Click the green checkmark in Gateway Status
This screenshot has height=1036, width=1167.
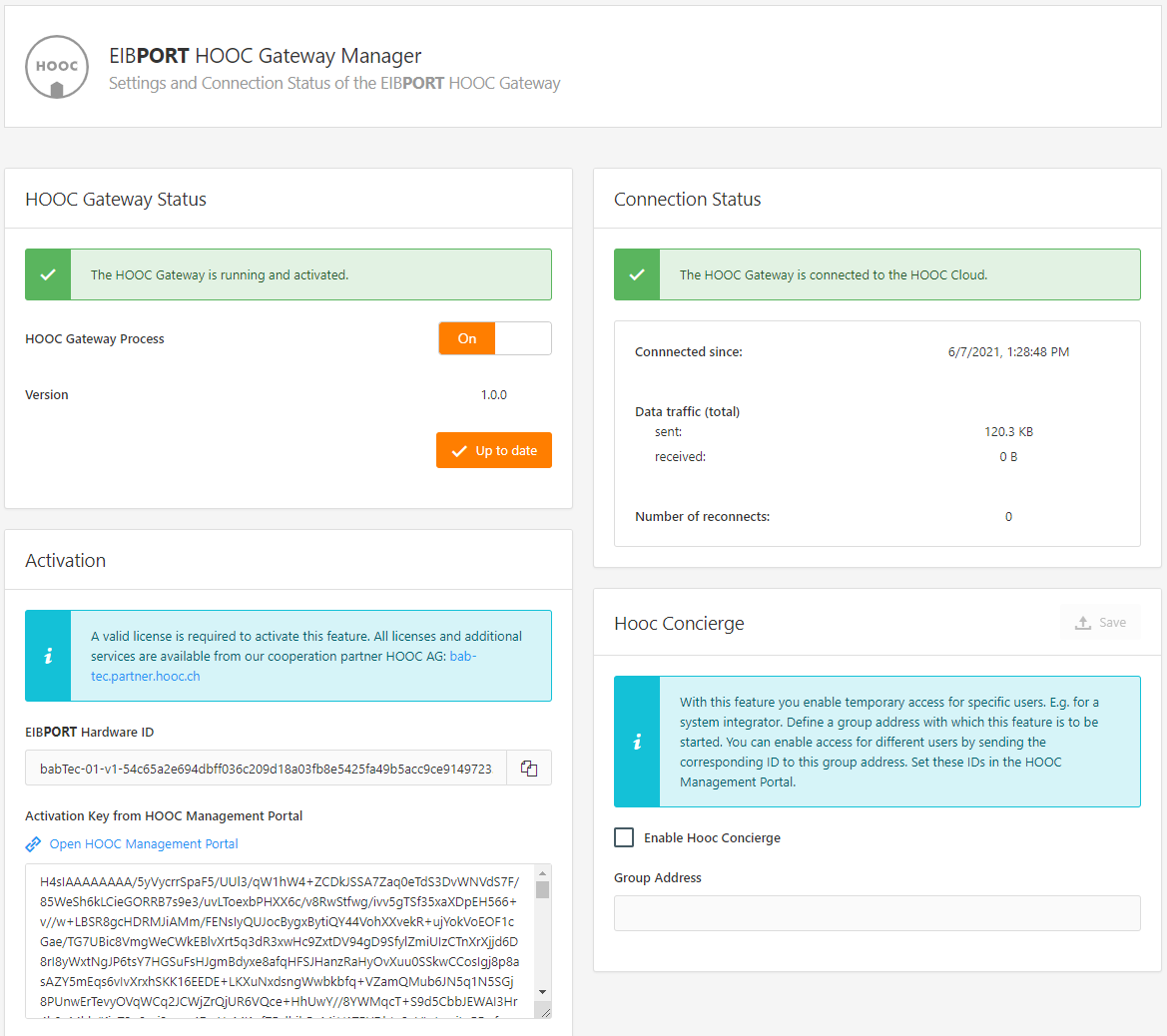[48, 274]
